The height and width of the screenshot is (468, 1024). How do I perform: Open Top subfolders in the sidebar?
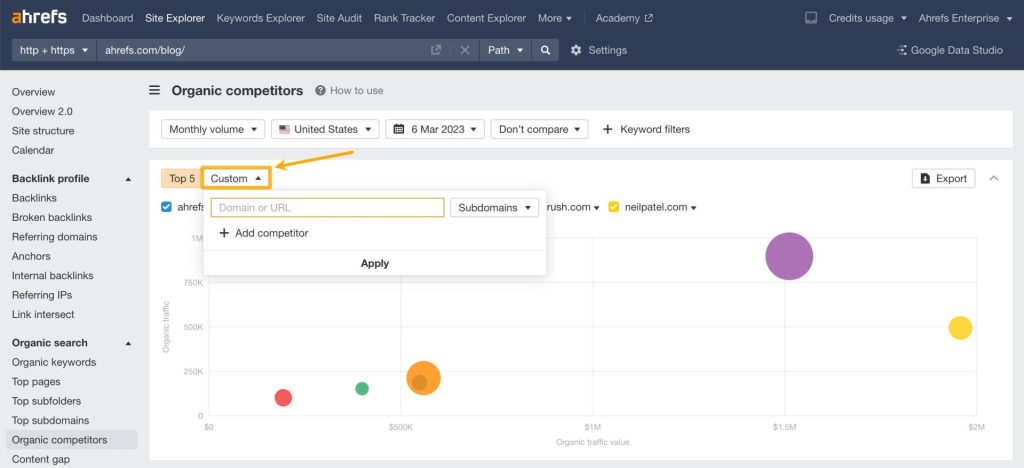[x=48, y=401]
